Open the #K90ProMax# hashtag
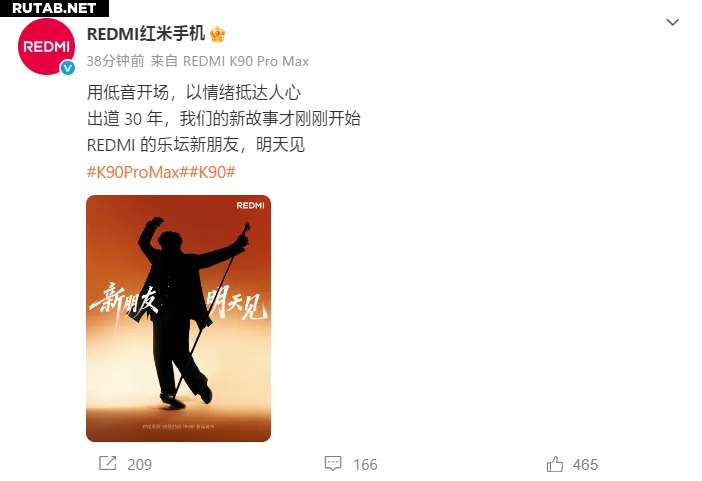Image resolution: width=702 pixels, height=481 pixels. click(136, 172)
